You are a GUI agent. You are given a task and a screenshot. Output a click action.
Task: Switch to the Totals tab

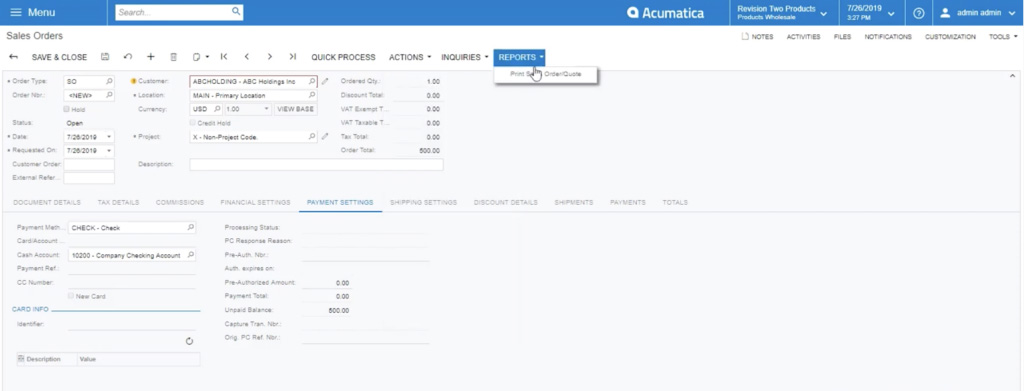click(675, 202)
